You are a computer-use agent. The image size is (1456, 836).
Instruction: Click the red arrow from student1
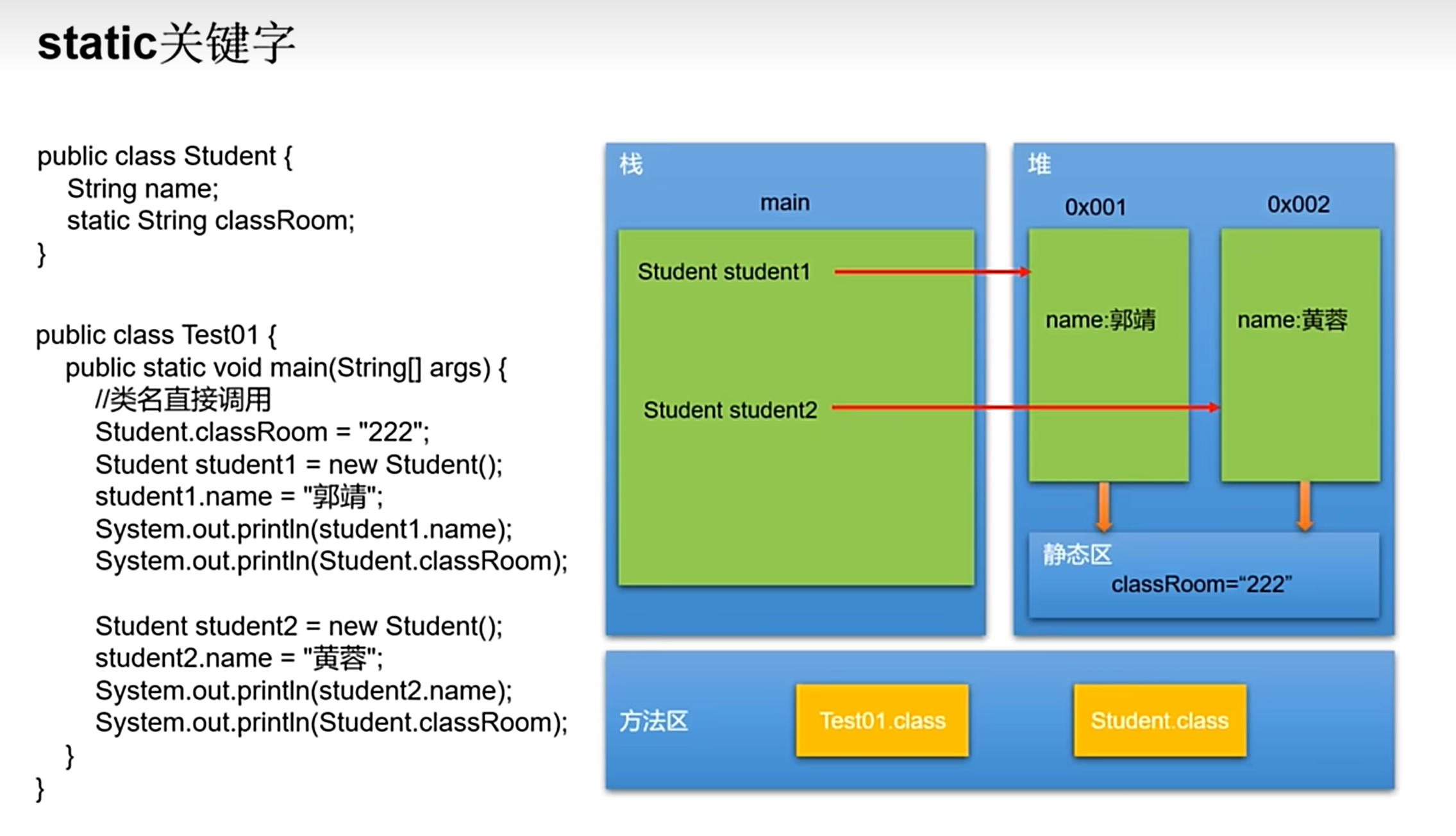pos(932,272)
